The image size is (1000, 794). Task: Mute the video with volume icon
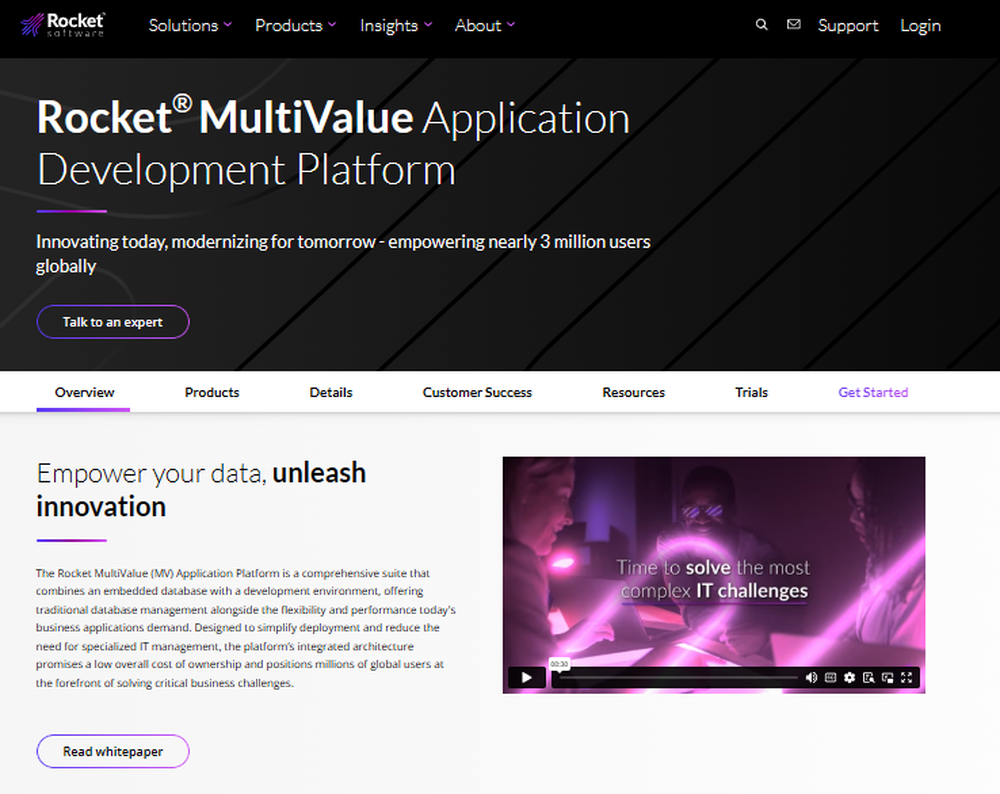[811, 677]
